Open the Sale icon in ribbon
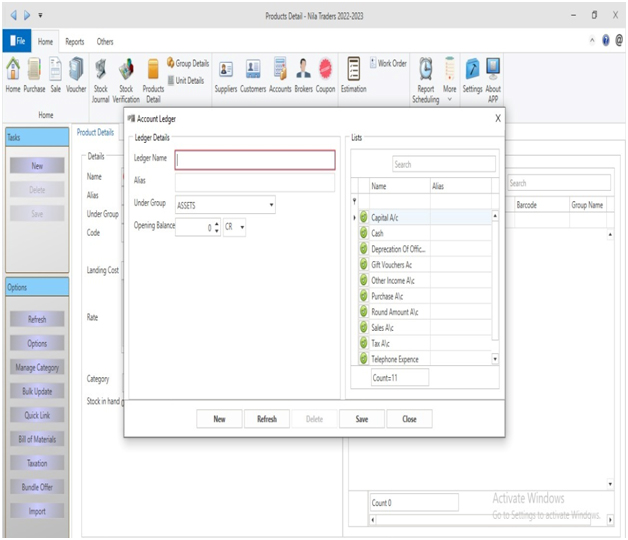628x540 pixels. point(55,75)
